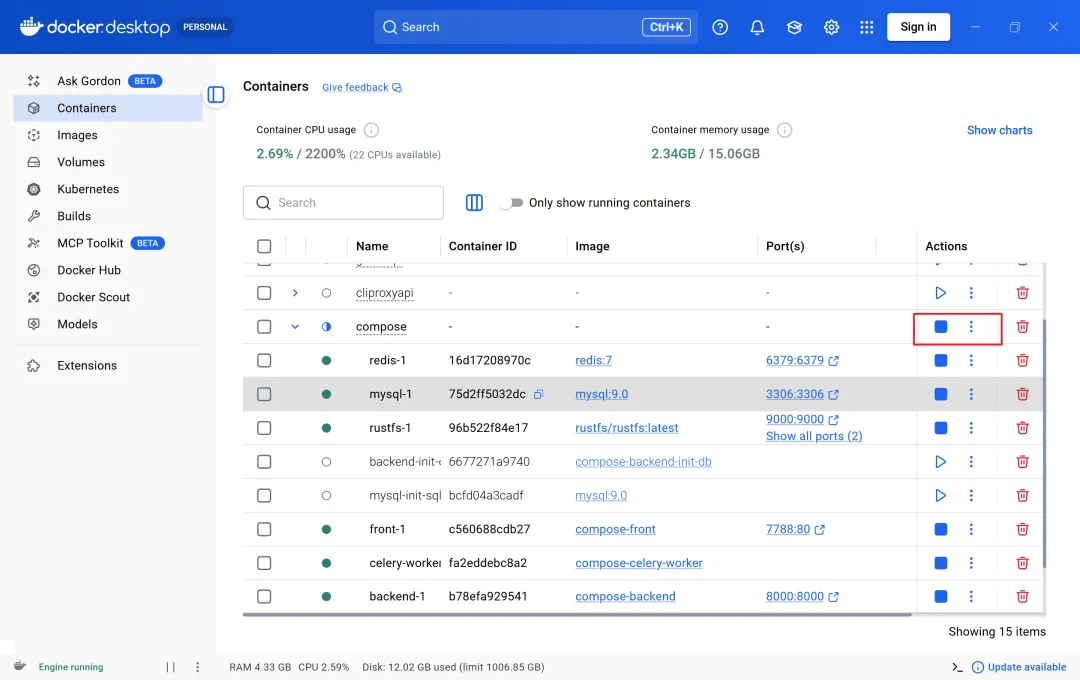
Task: Open more actions menu for redis-1
Action: 971,360
